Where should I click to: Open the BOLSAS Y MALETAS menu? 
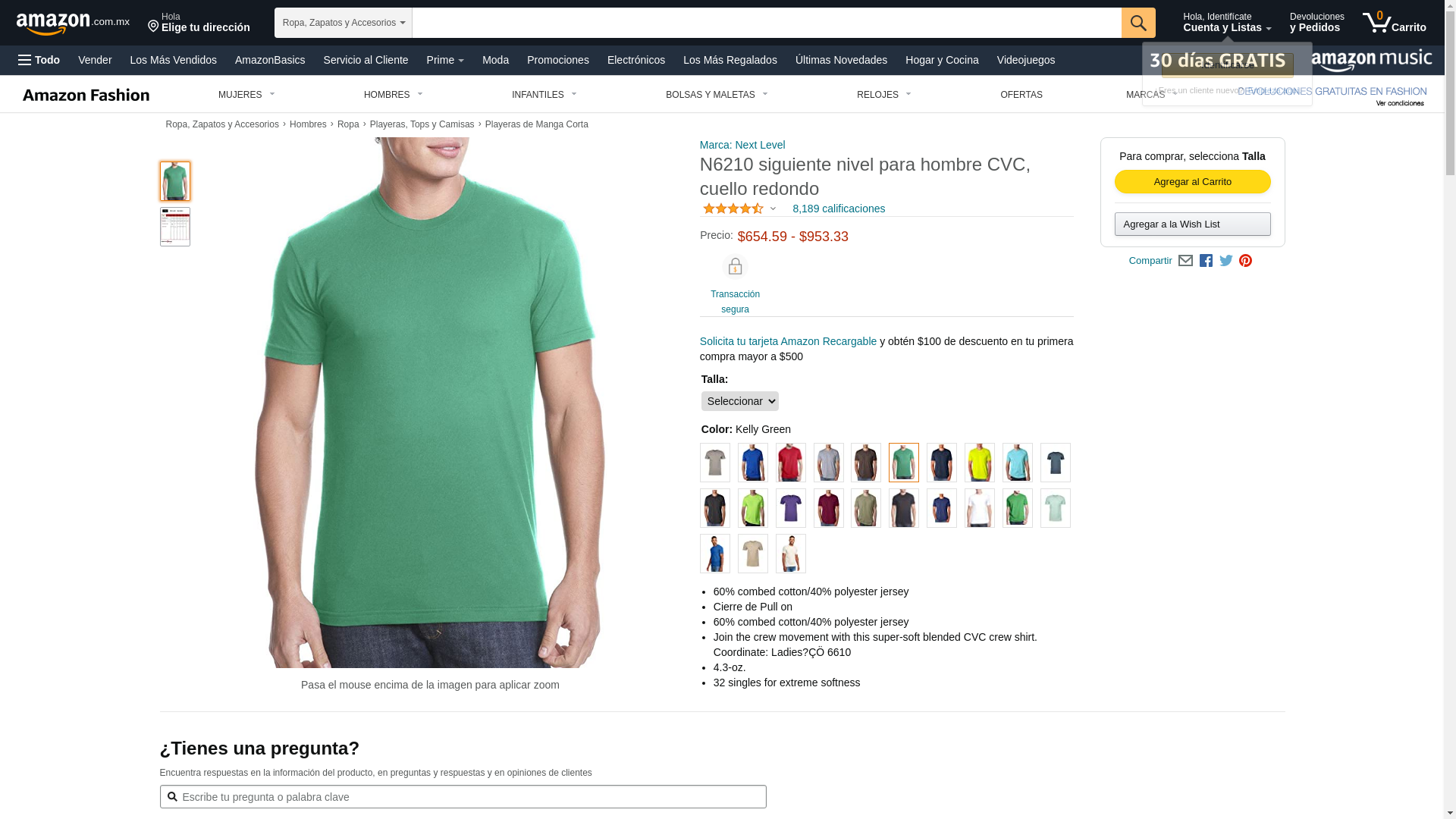[x=717, y=95]
